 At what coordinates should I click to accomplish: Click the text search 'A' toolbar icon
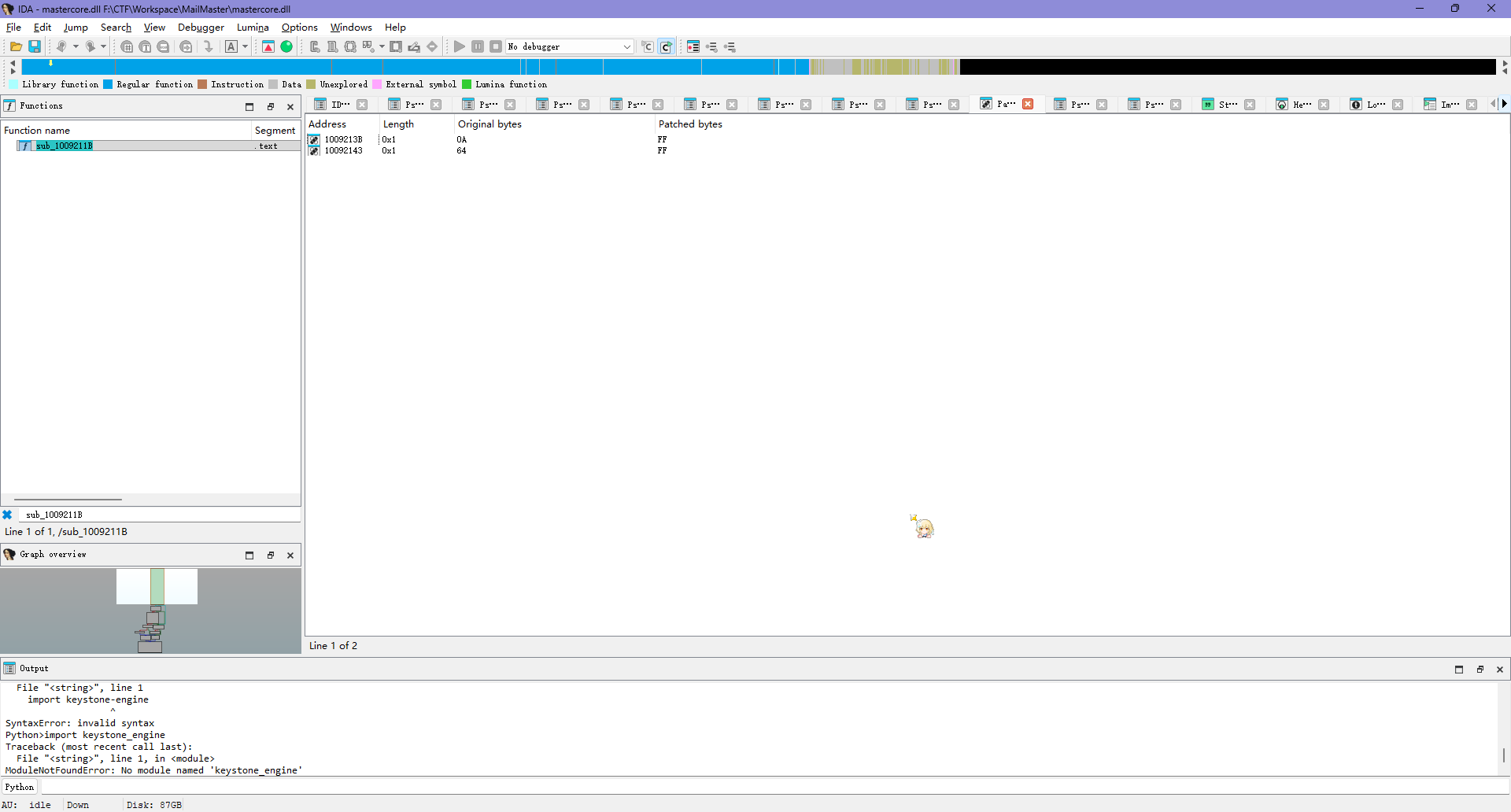pos(231,47)
